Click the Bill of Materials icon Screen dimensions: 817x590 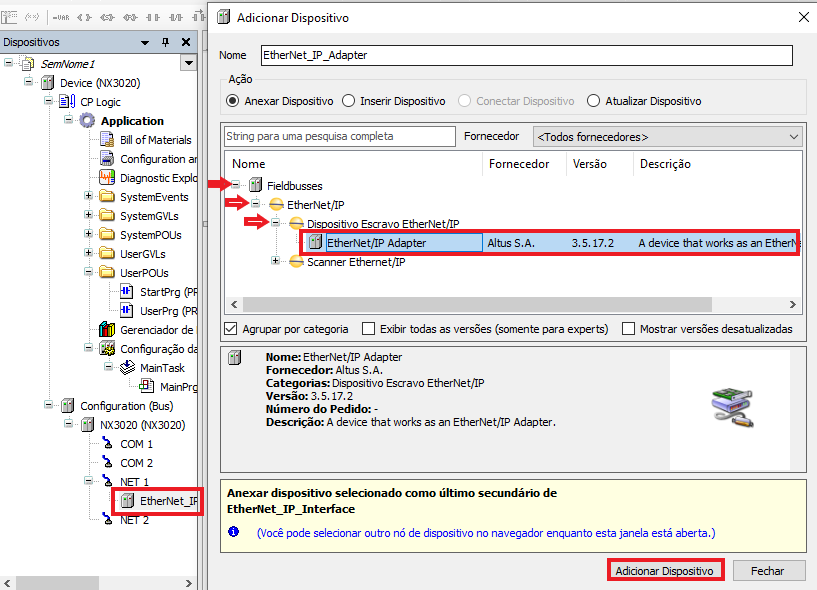point(107,140)
